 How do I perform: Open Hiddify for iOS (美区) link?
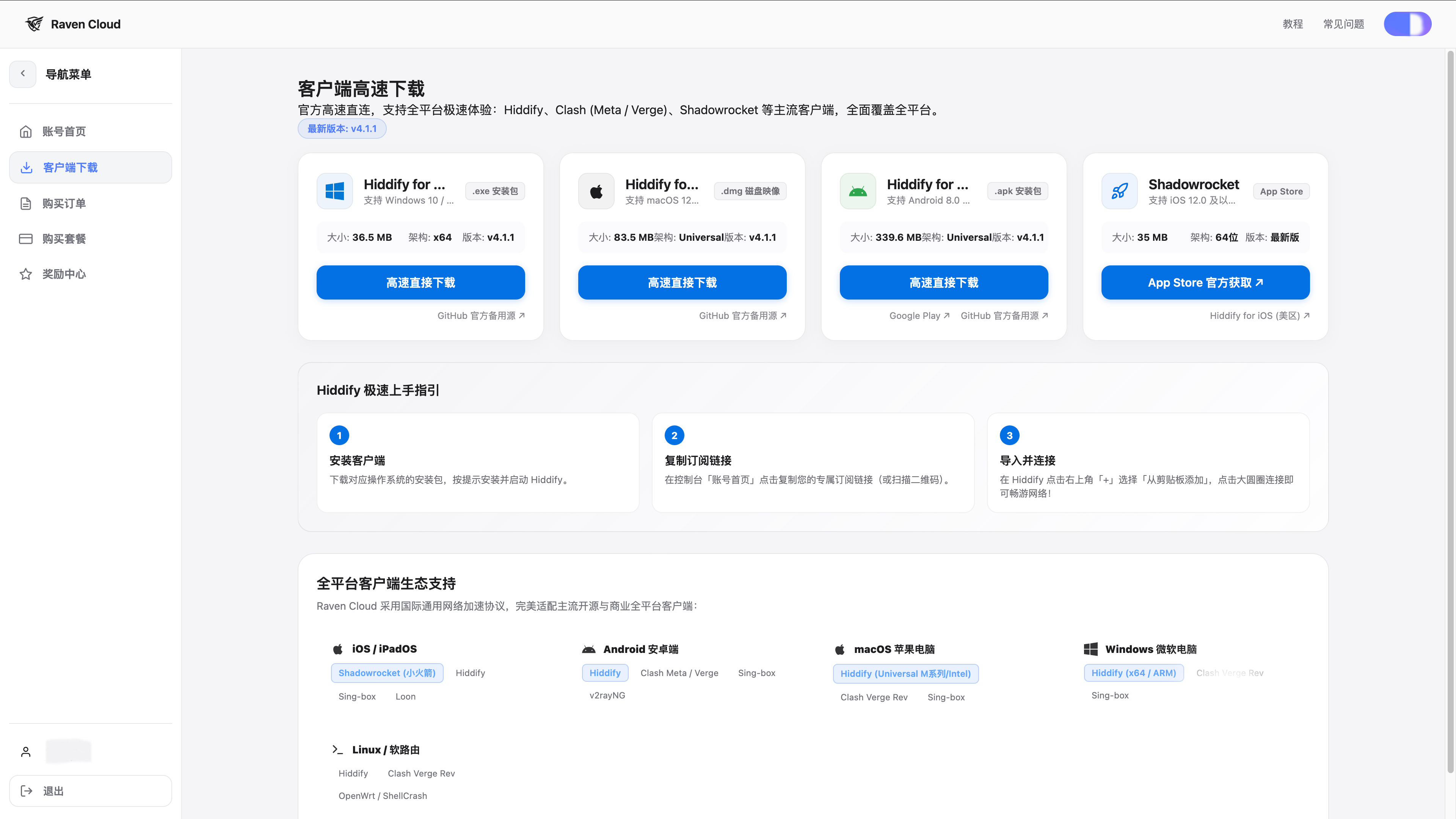click(x=1259, y=315)
